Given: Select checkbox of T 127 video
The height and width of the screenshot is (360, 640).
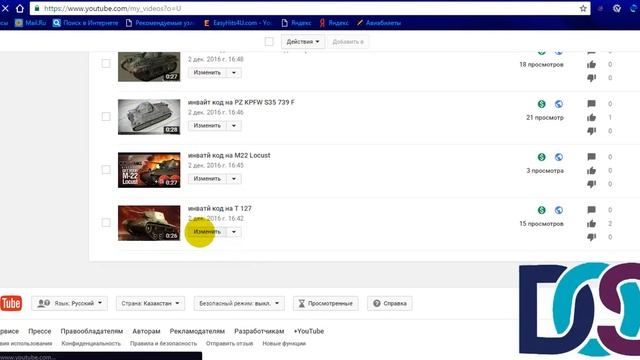Looking at the screenshot, I should pos(106,223).
